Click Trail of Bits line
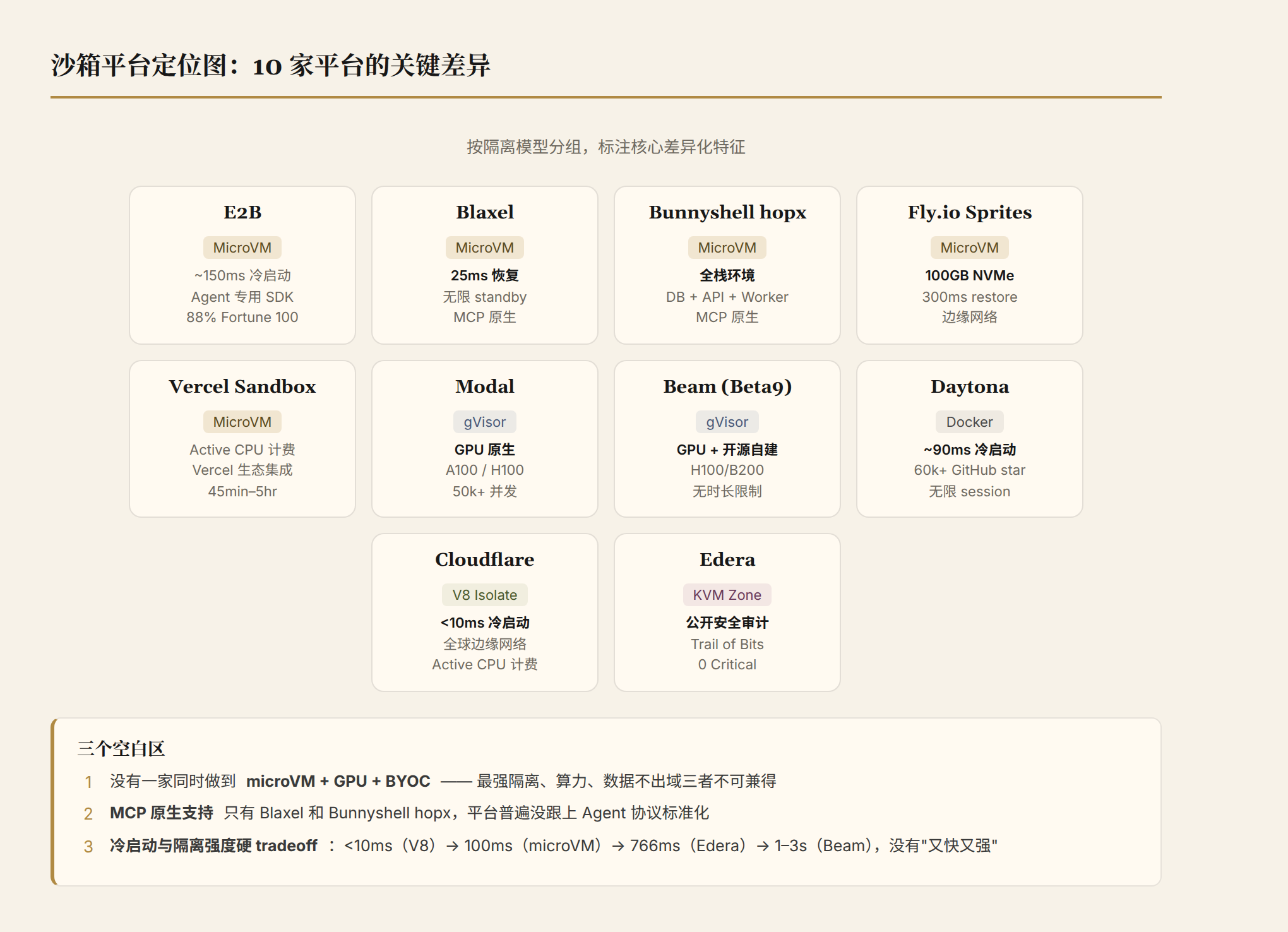The width and height of the screenshot is (1288, 932). click(x=727, y=644)
